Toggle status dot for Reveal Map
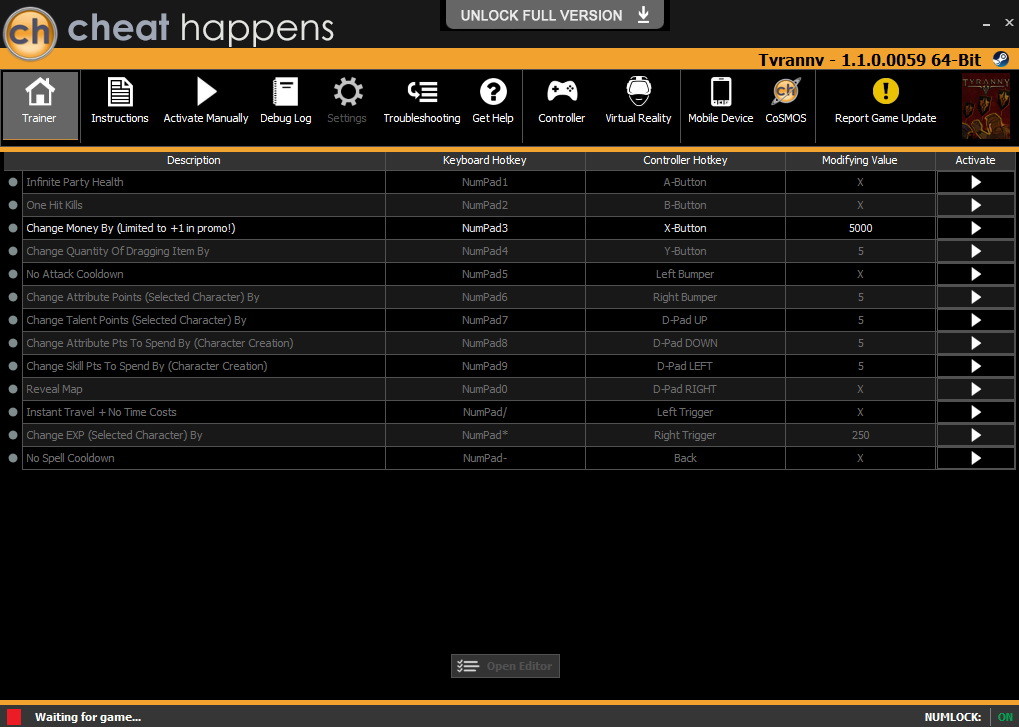1019x727 pixels. point(12,389)
